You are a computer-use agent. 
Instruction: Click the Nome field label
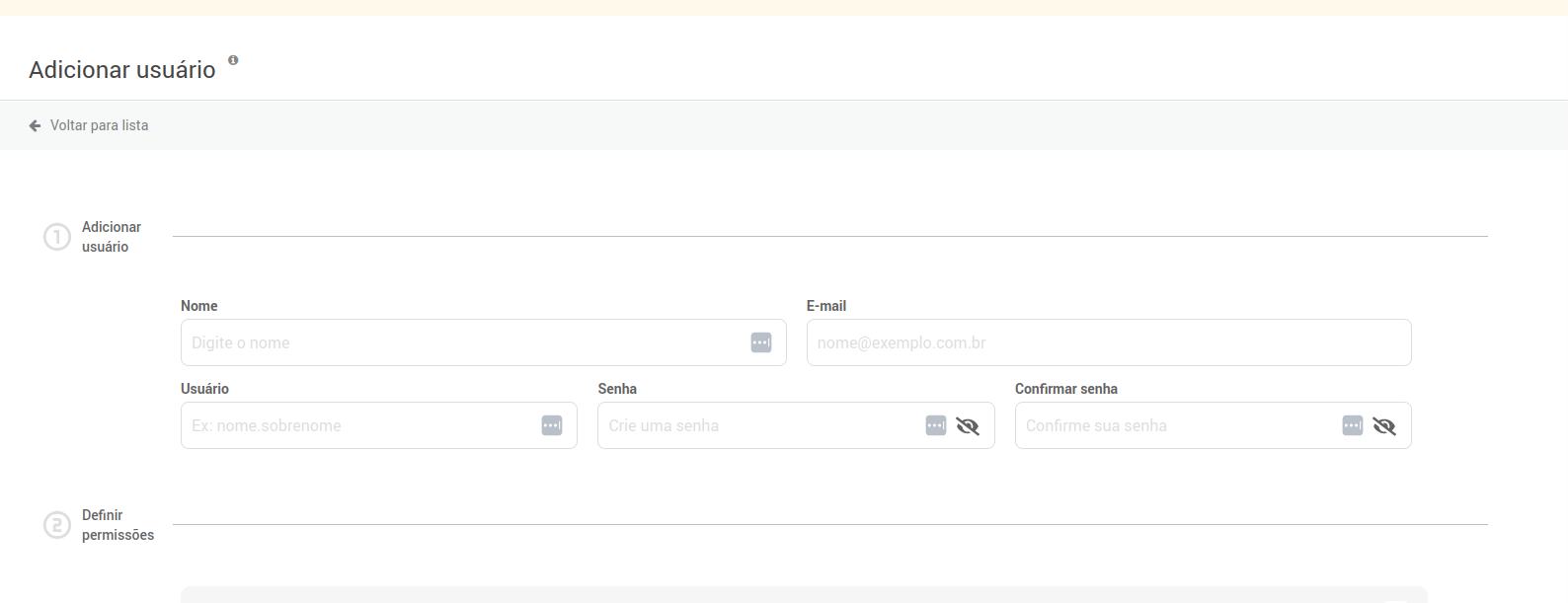point(198,306)
